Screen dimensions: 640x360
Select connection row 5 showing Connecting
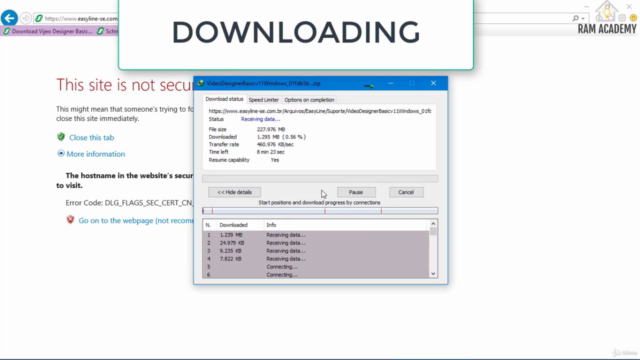click(x=316, y=267)
